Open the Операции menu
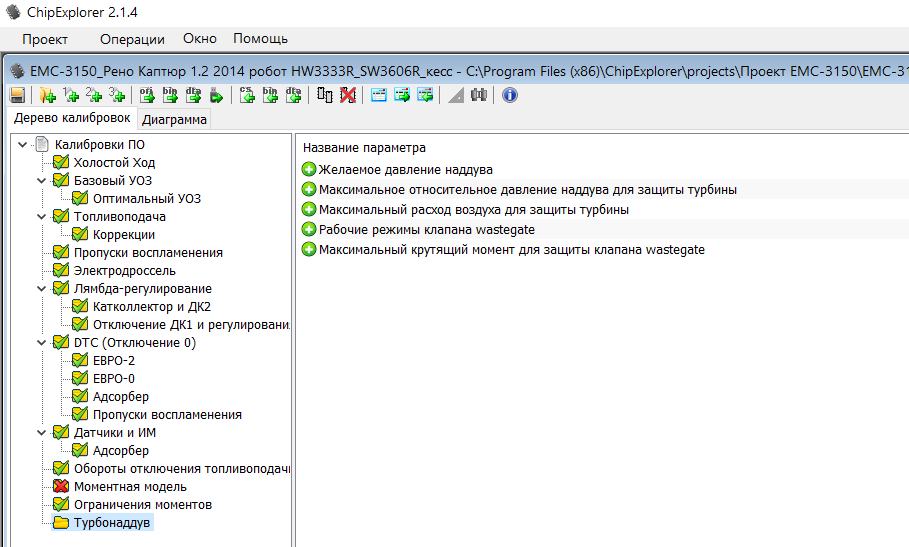The height and width of the screenshot is (547, 909). tap(132, 39)
